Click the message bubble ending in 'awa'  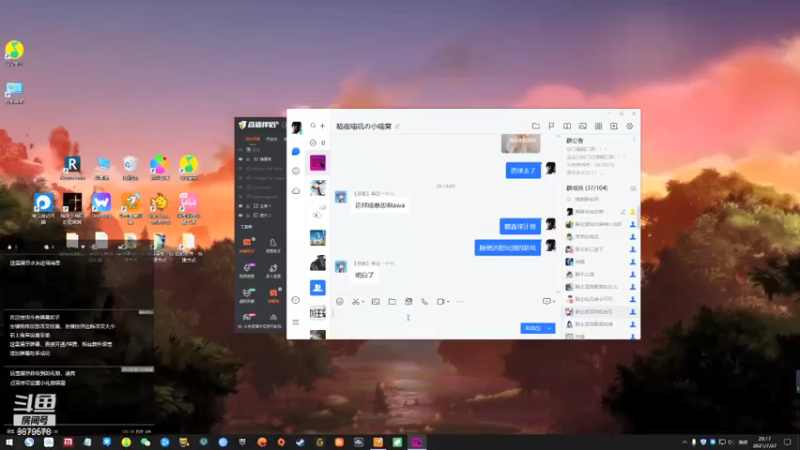[x=380, y=205]
